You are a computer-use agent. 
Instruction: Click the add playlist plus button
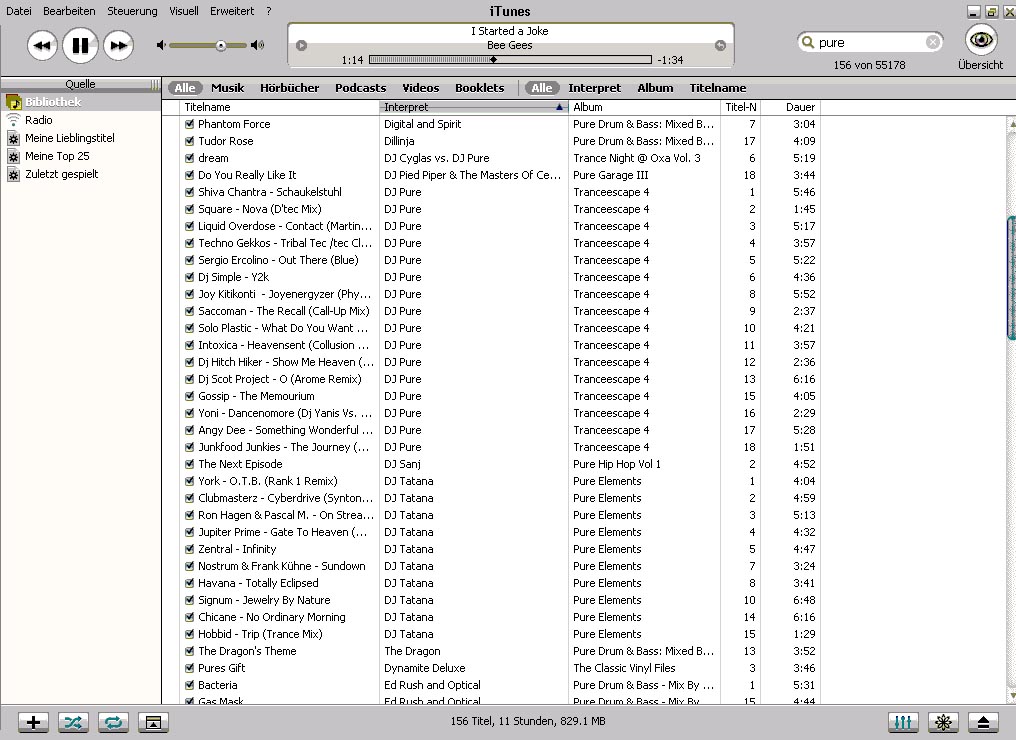pos(33,722)
